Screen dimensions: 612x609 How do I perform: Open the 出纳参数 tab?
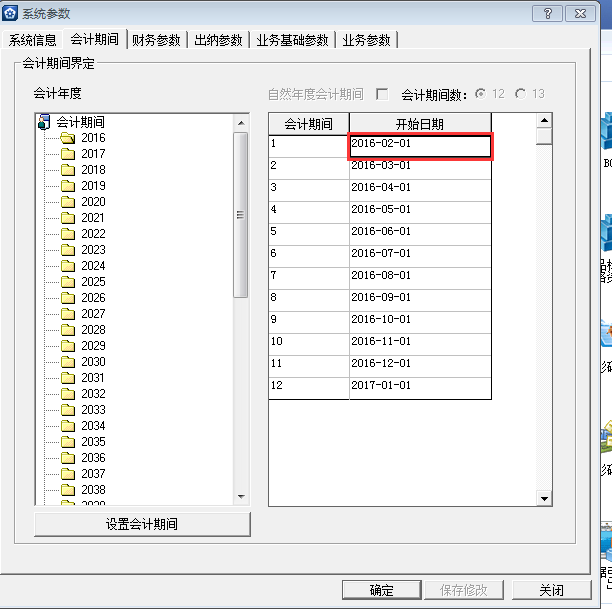(x=218, y=40)
